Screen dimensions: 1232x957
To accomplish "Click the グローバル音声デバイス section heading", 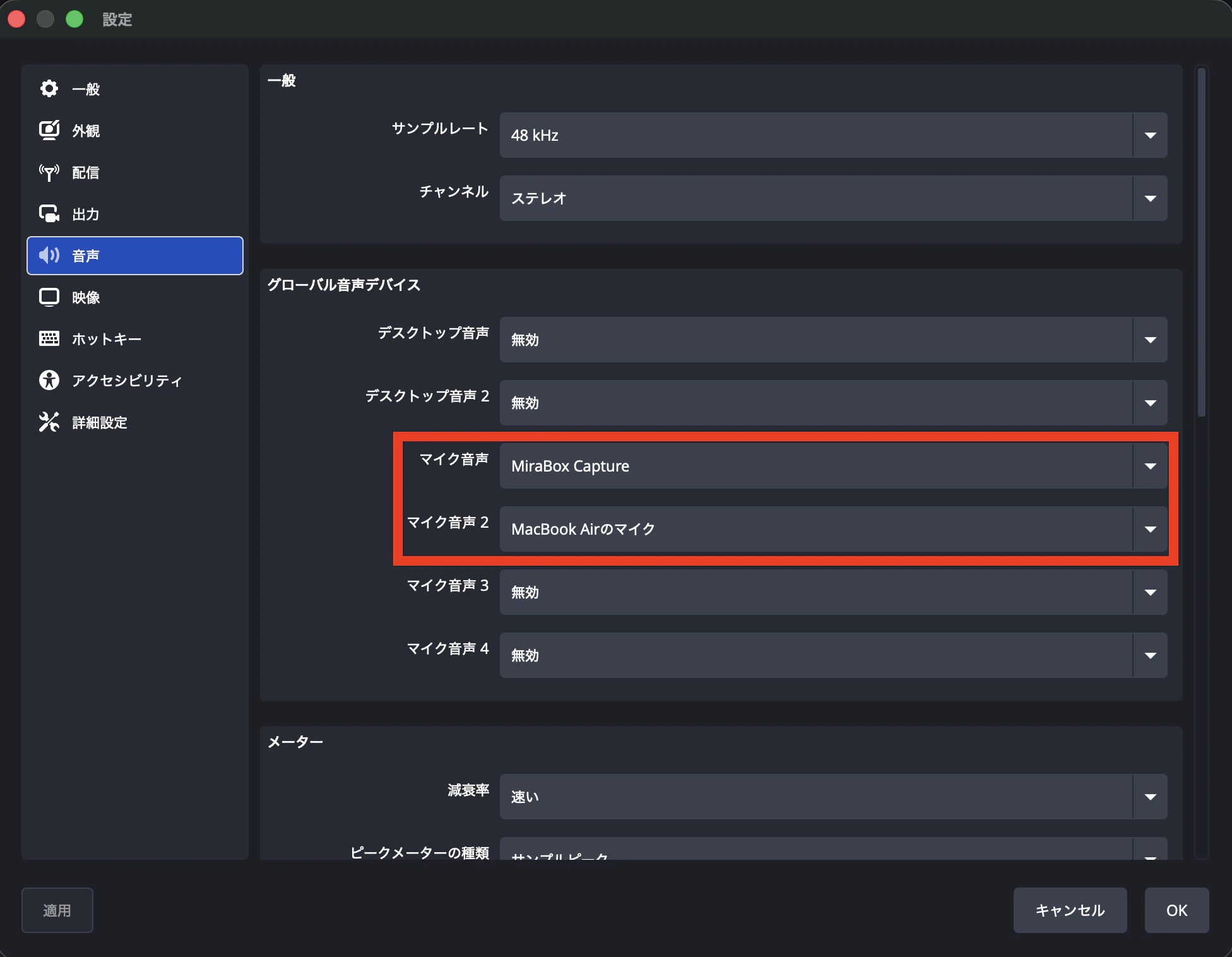I will point(343,285).
